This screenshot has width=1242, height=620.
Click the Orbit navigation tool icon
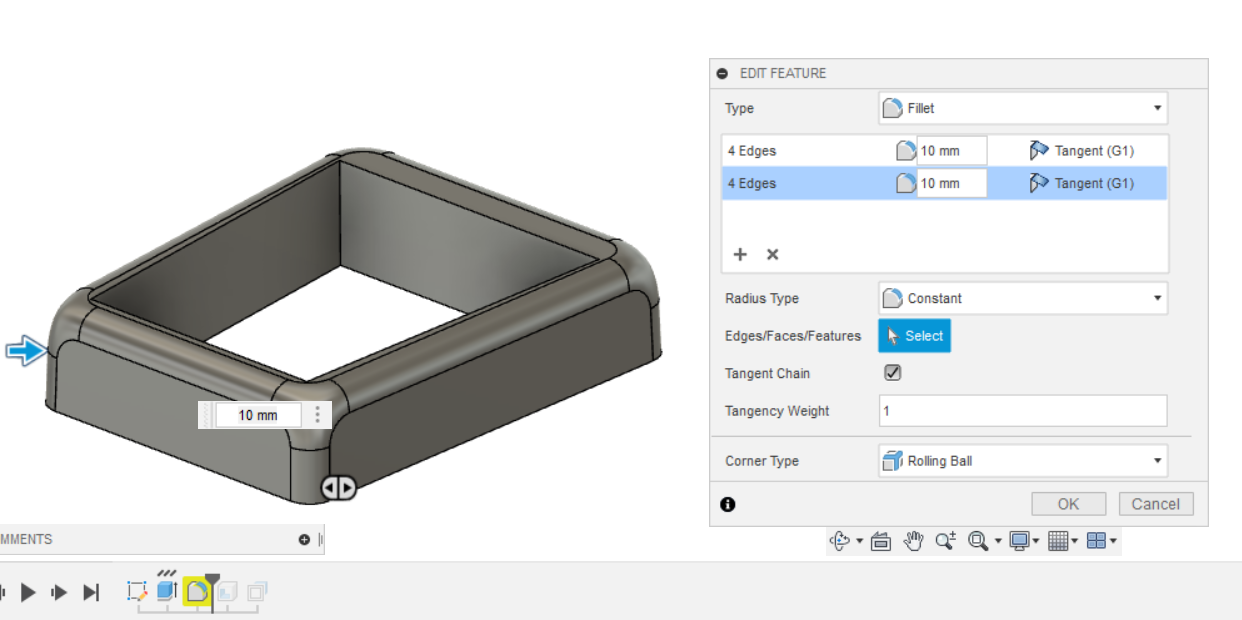(840, 541)
